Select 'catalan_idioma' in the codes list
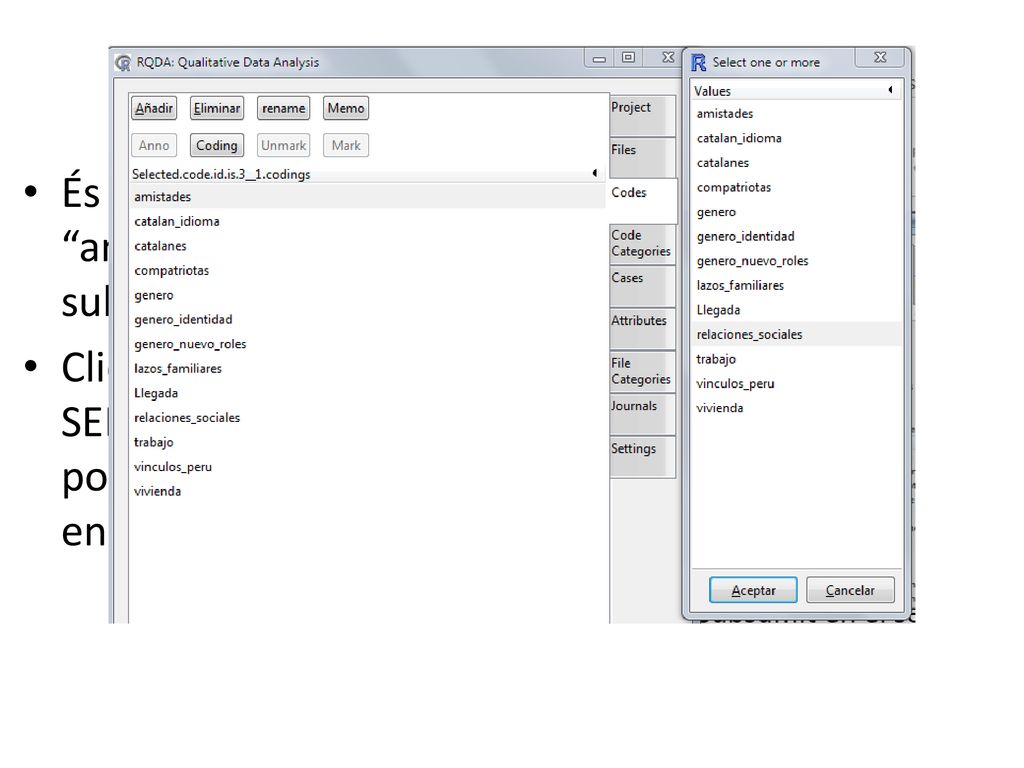The height and width of the screenshot is (768, 1024). coord(368,221)
